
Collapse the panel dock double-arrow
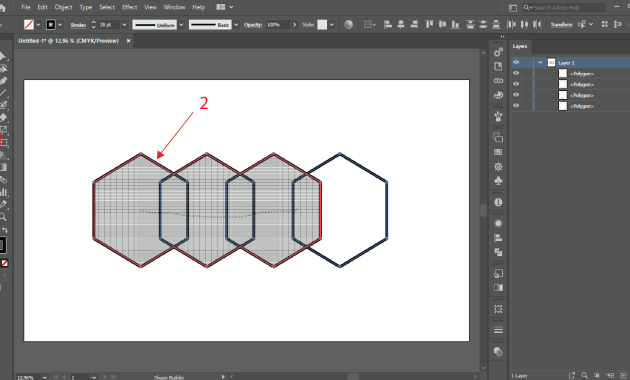[502, 37]
